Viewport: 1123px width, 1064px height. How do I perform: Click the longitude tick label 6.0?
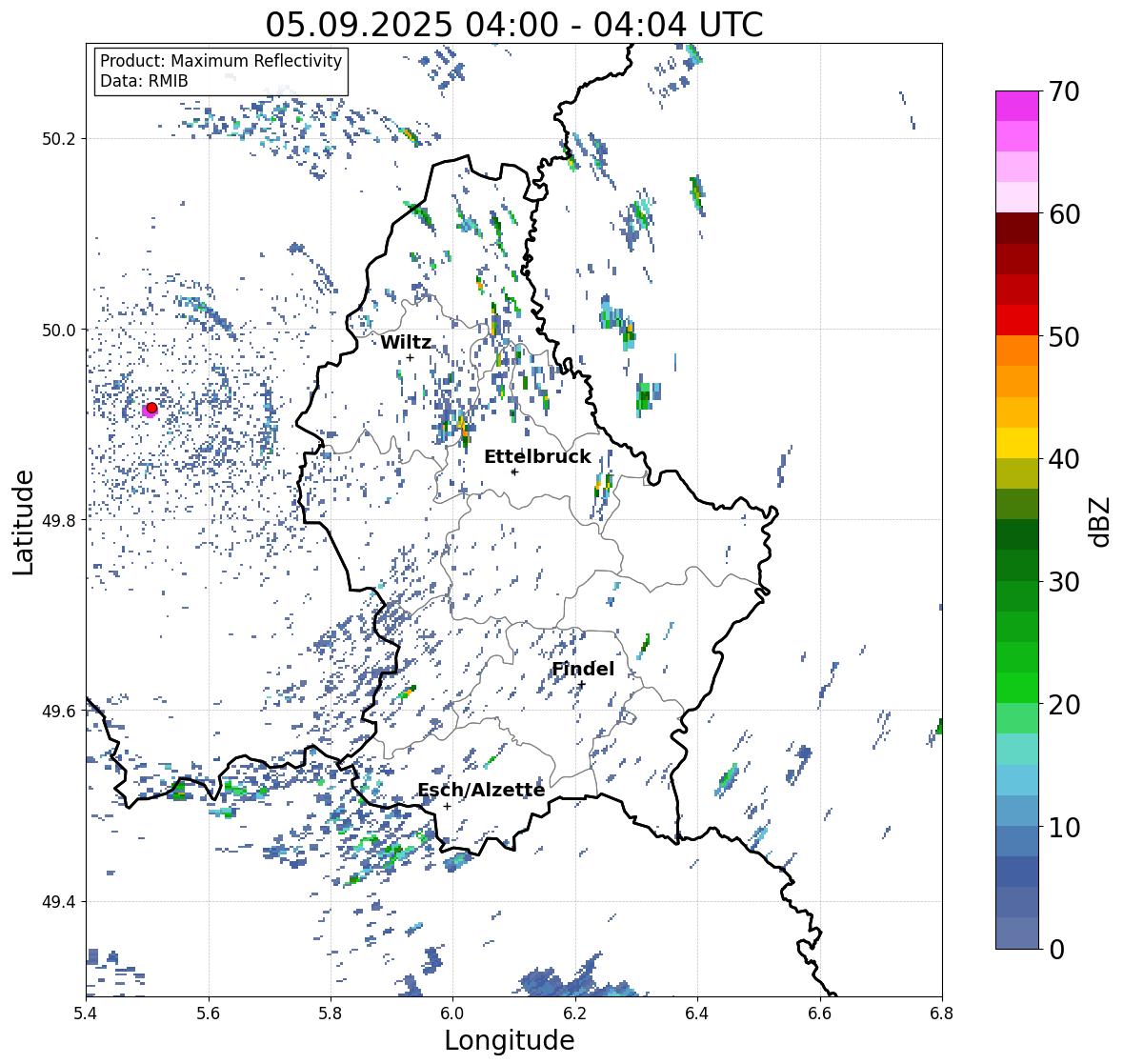pos(452,1014)
